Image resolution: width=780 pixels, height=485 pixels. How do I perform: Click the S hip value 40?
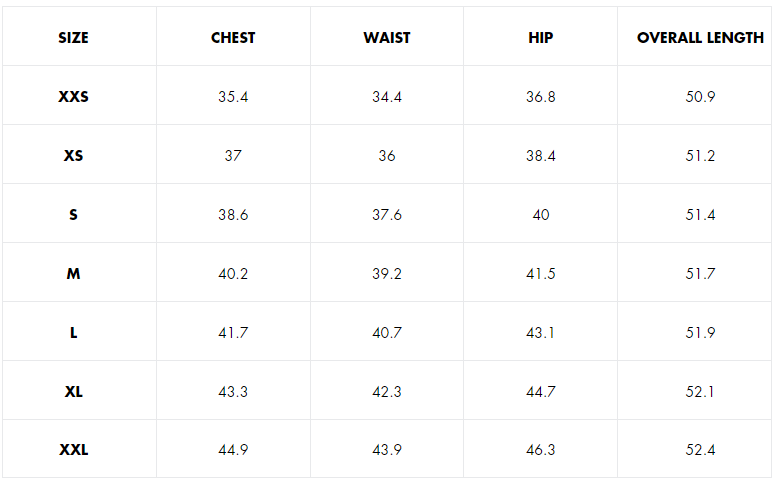click(541, 215)
